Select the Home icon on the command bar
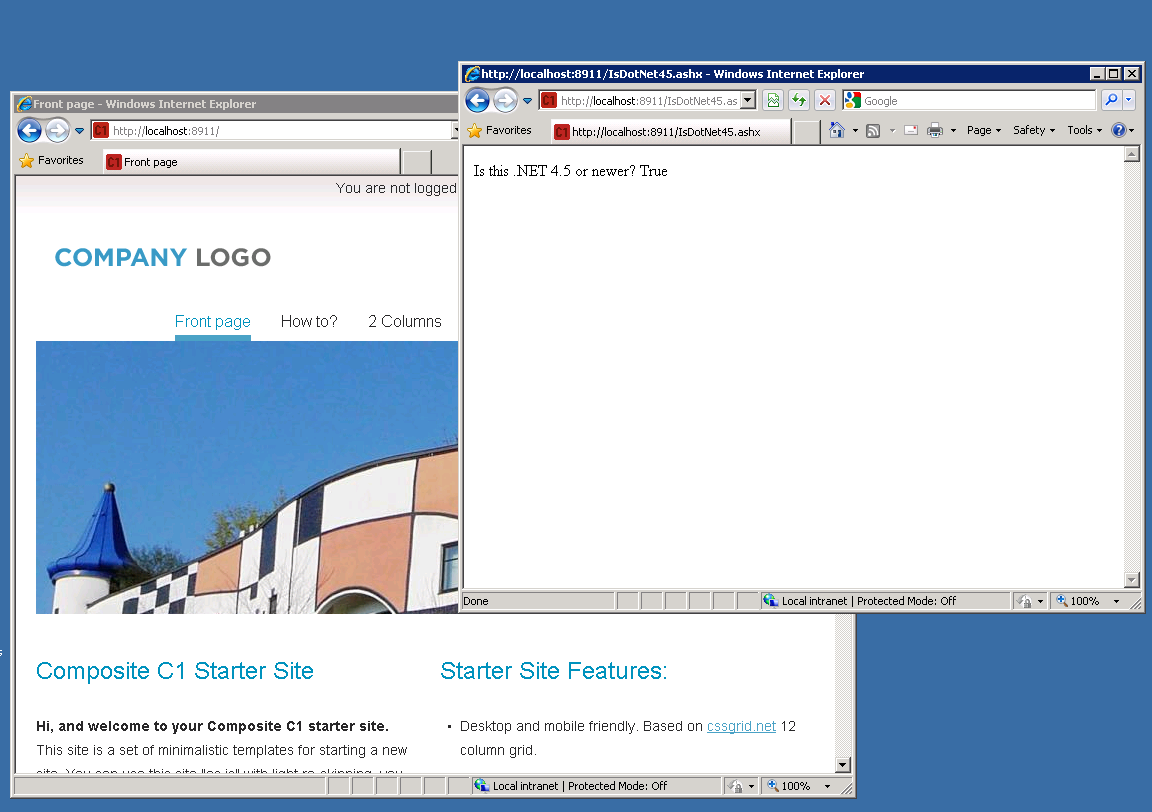This screenshot has height=812, width=1152. [x=837, y=130]
